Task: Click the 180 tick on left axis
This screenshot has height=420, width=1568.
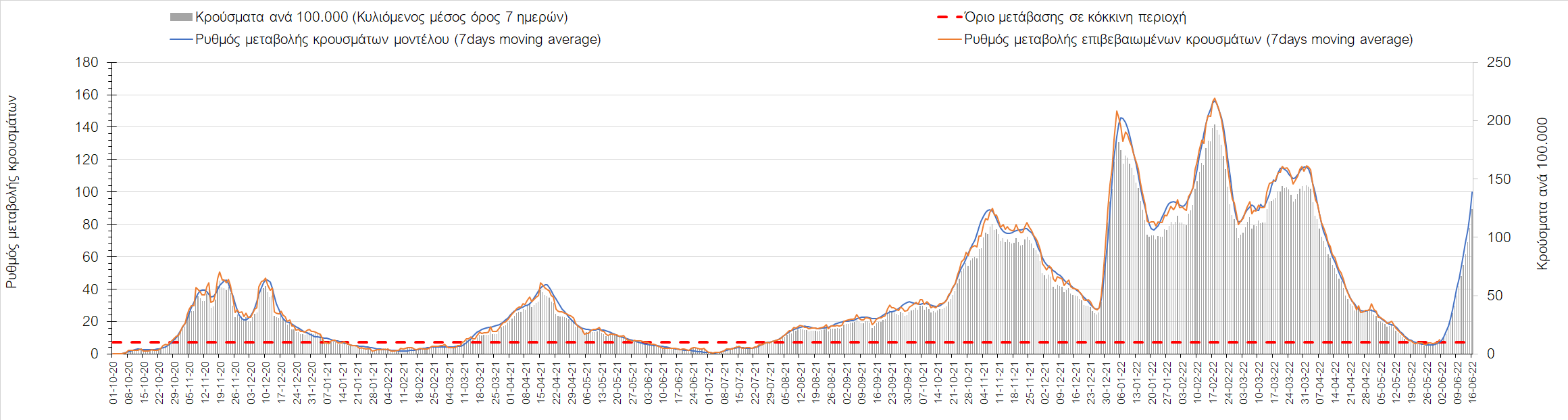Action: coord(86,62)
